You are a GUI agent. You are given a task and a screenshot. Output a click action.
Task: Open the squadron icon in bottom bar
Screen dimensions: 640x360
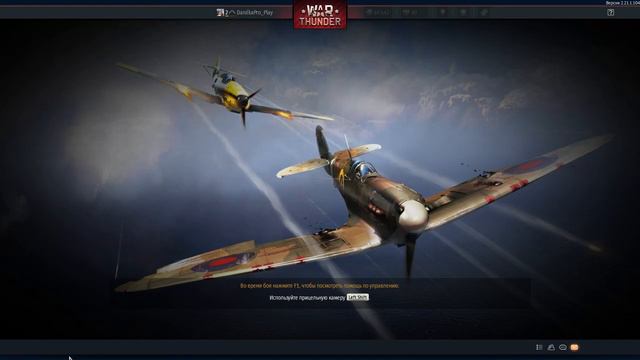(551, 347)
